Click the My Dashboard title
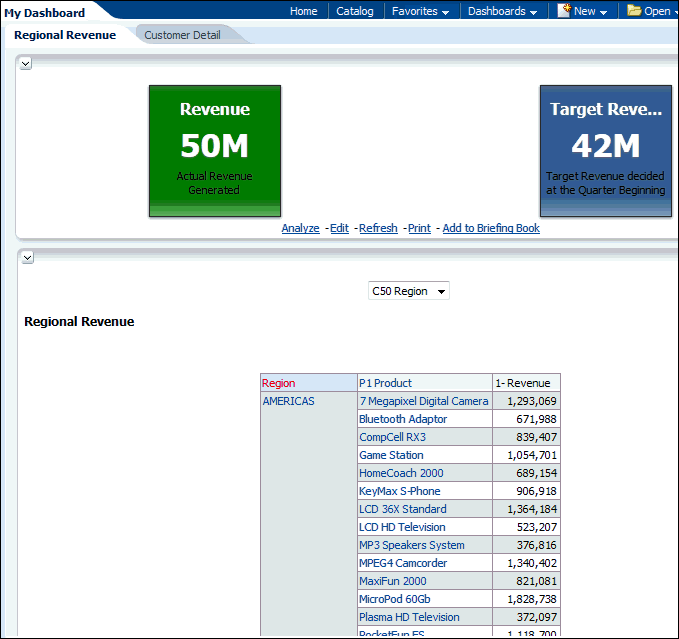Image resolution: width=679 pixels, height=639 pixels. tap(45, 13)
